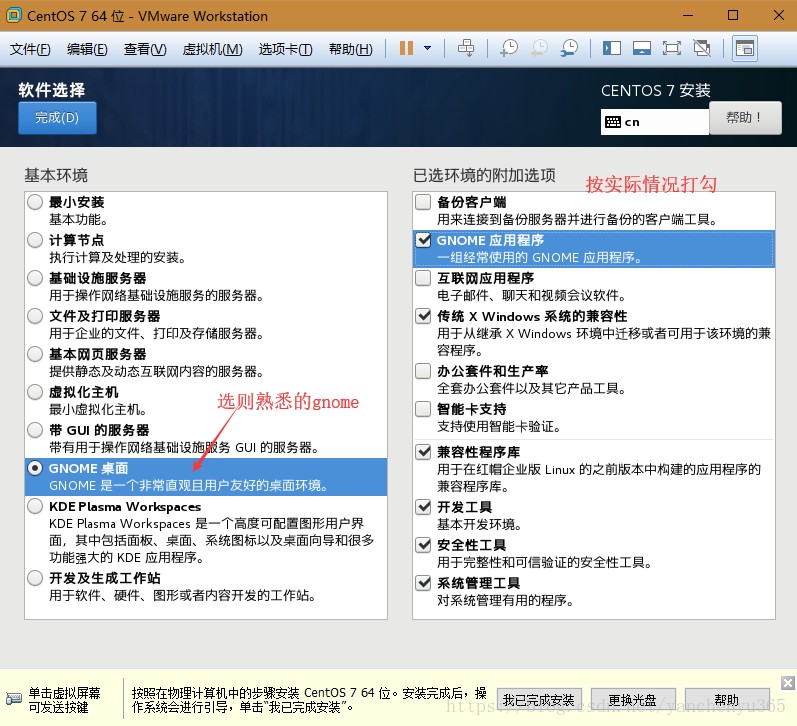This screenshot has height=726, width=797.
Task: Open the 文件(F) menu
Action: tap(30, 49)
